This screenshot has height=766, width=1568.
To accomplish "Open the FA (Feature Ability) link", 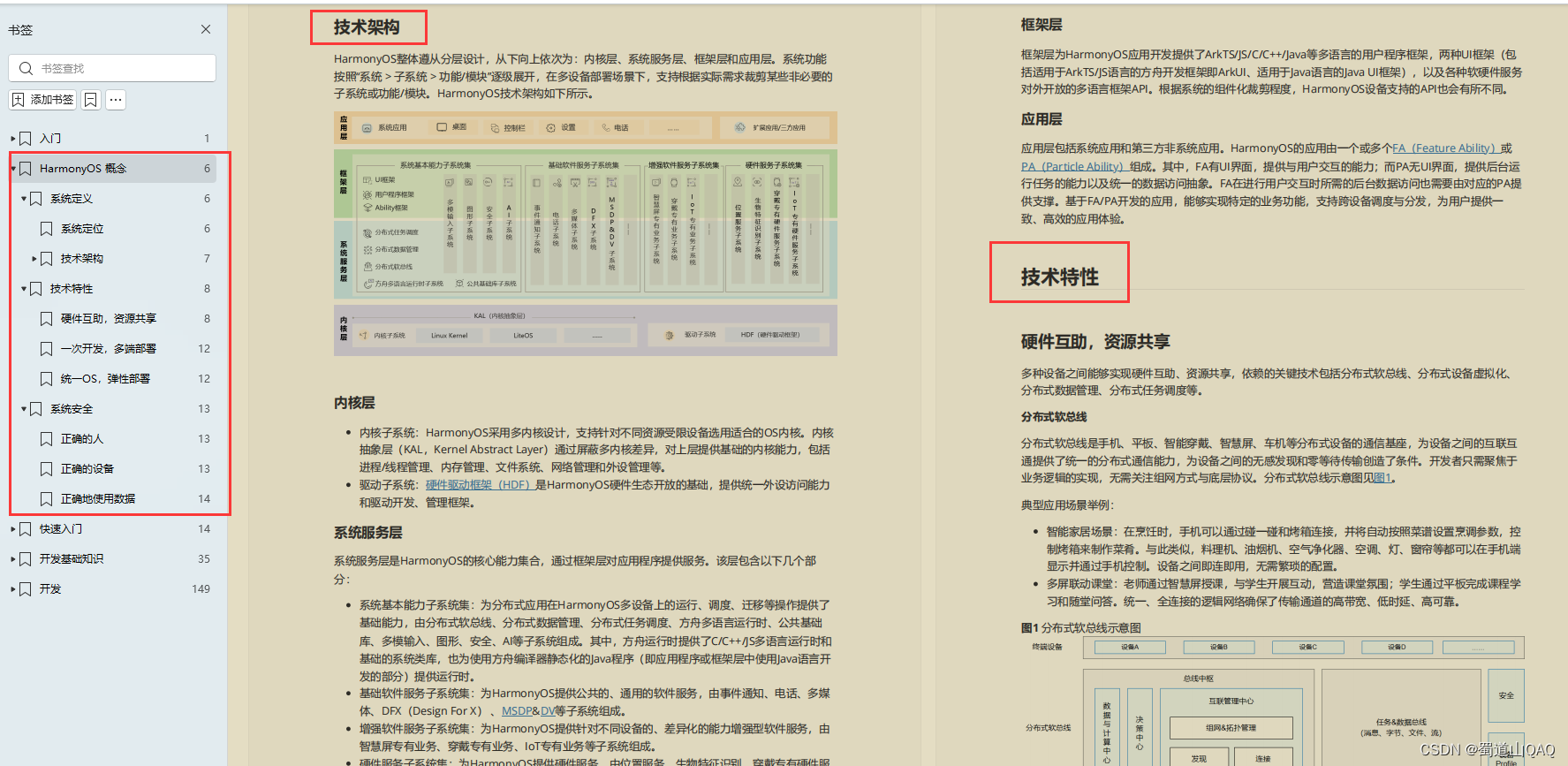I will pos(1444,148).
